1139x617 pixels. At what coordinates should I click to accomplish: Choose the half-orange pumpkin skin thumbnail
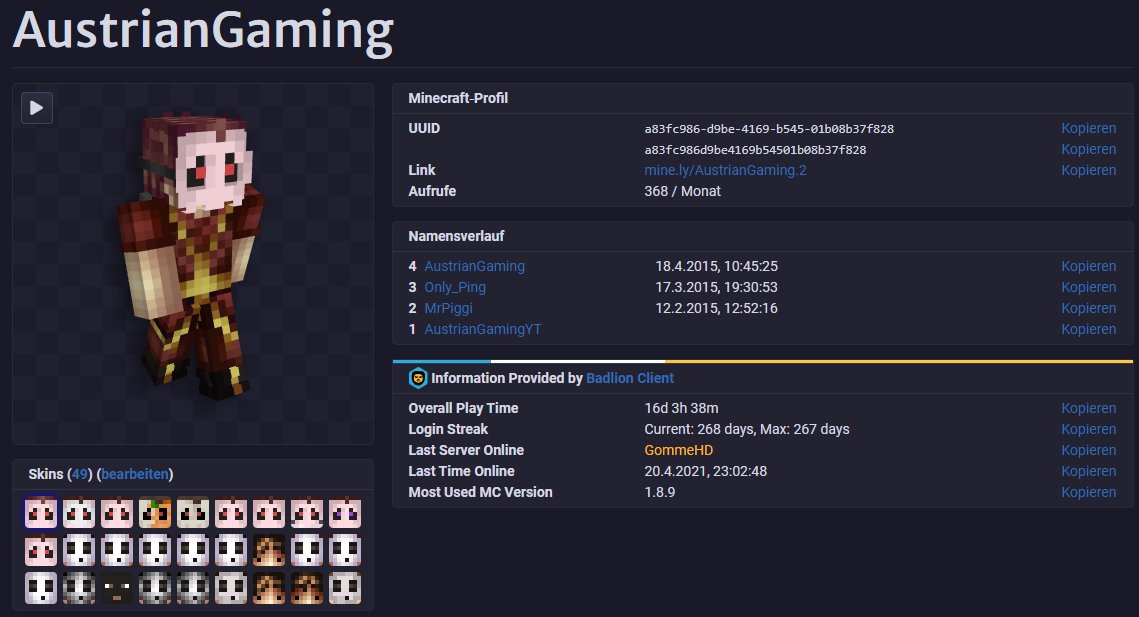[155, 513]
